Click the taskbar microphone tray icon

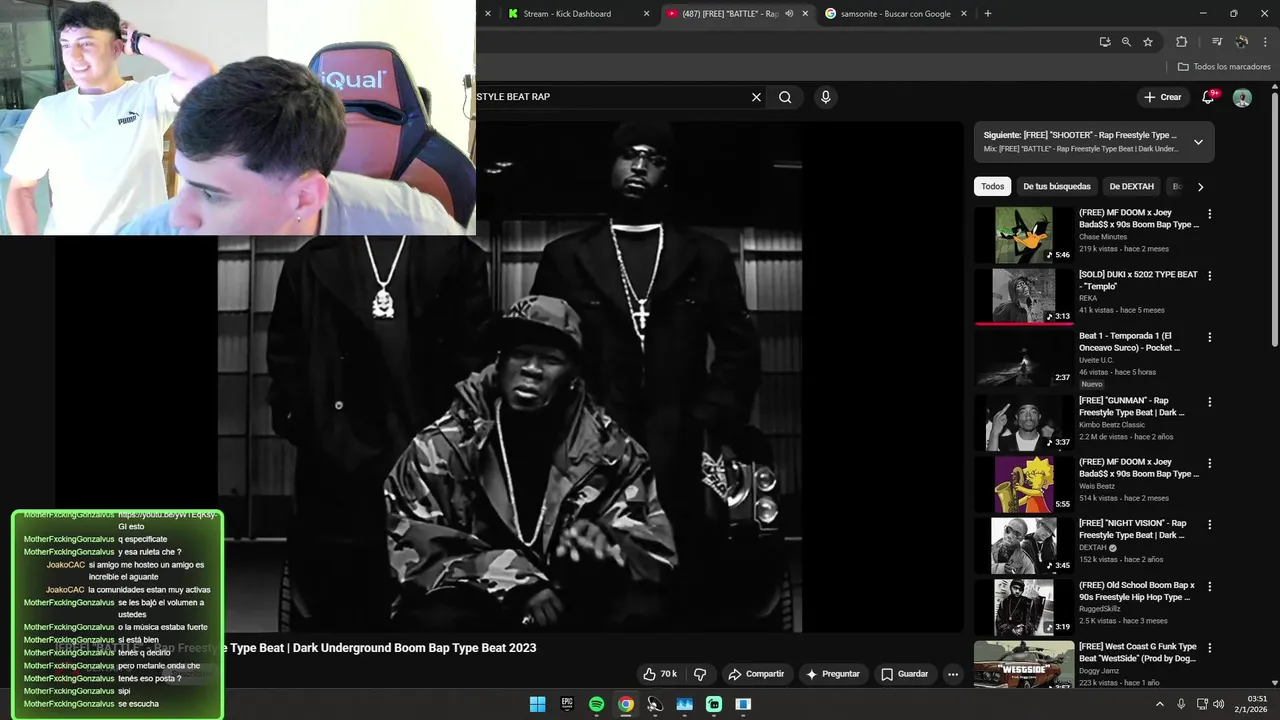1181,704
